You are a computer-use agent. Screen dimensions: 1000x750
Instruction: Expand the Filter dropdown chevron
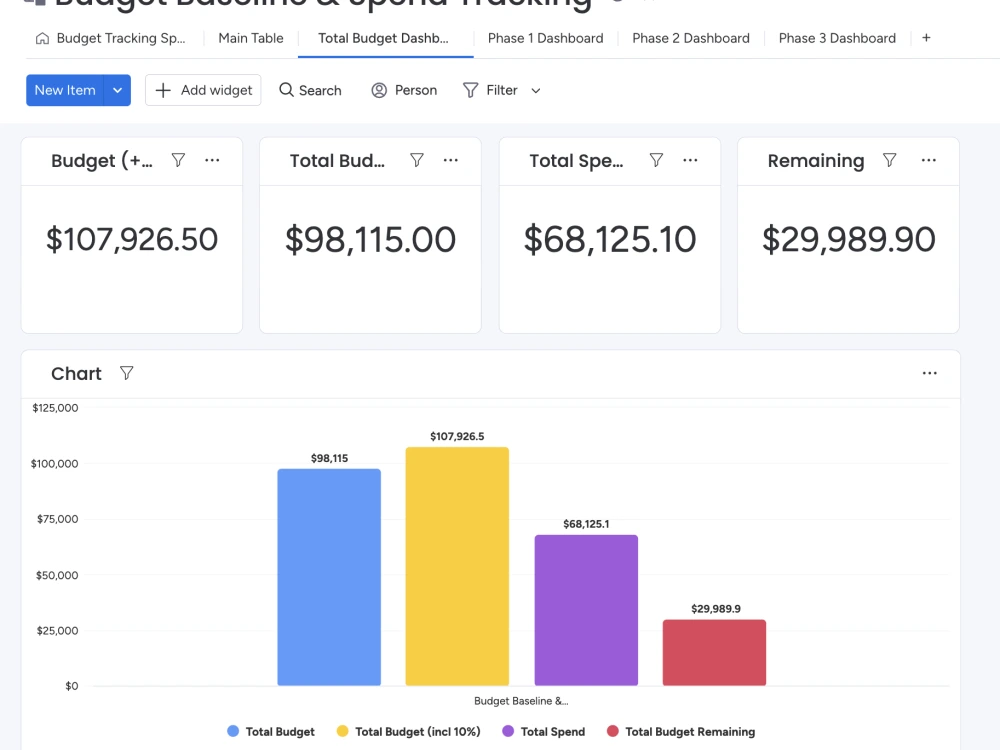(536, 90)
